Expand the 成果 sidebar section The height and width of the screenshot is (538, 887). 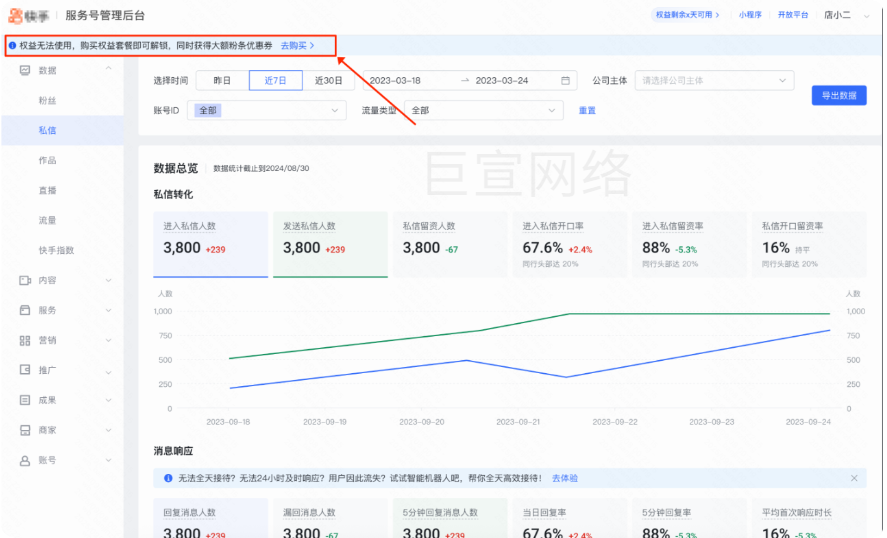[x=109, y=400]
